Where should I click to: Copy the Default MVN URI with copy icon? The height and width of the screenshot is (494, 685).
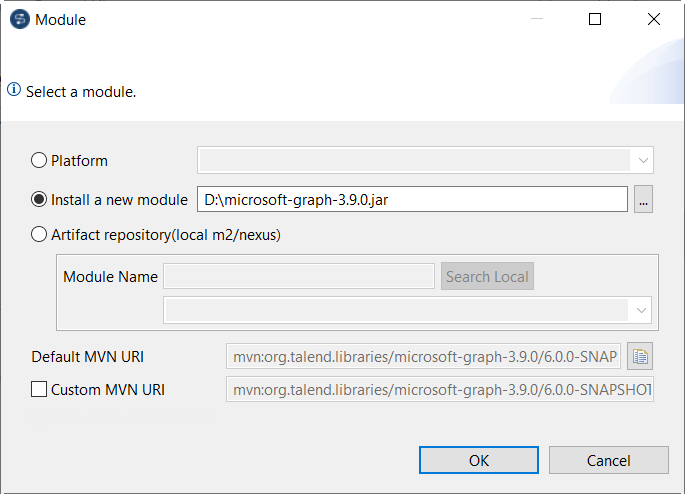(x=640, y=356)
